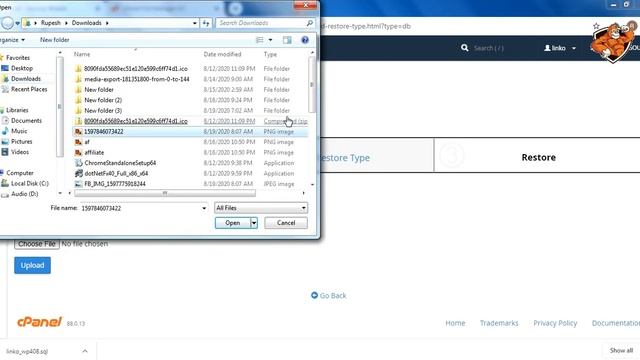The width and height of the screenshot is (640, 360).
Task: Open Pictures library
Action: [x=21, y=142]
